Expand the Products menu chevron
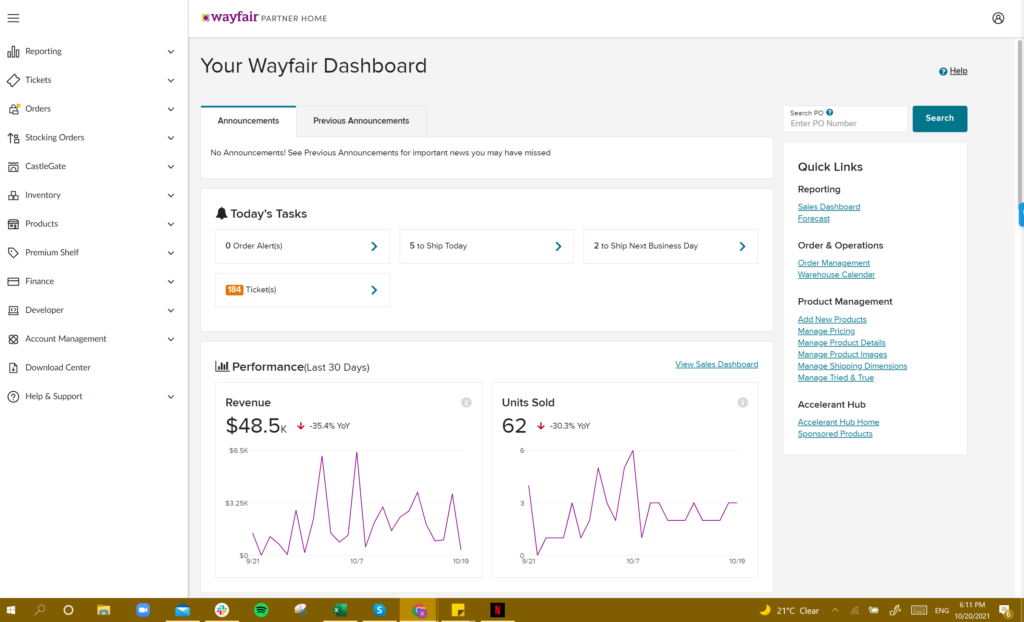The height and width of the screenshot is (622, 1024). [171, 224]
